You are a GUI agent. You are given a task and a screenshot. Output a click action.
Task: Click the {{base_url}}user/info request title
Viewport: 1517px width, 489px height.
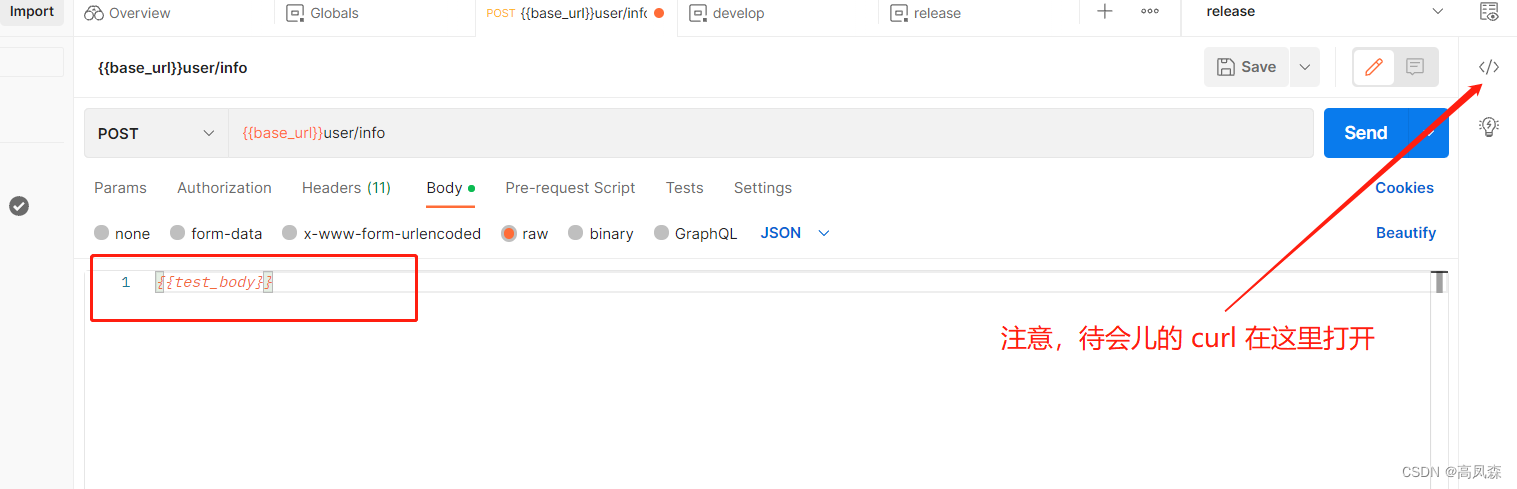tap(172, 68)
